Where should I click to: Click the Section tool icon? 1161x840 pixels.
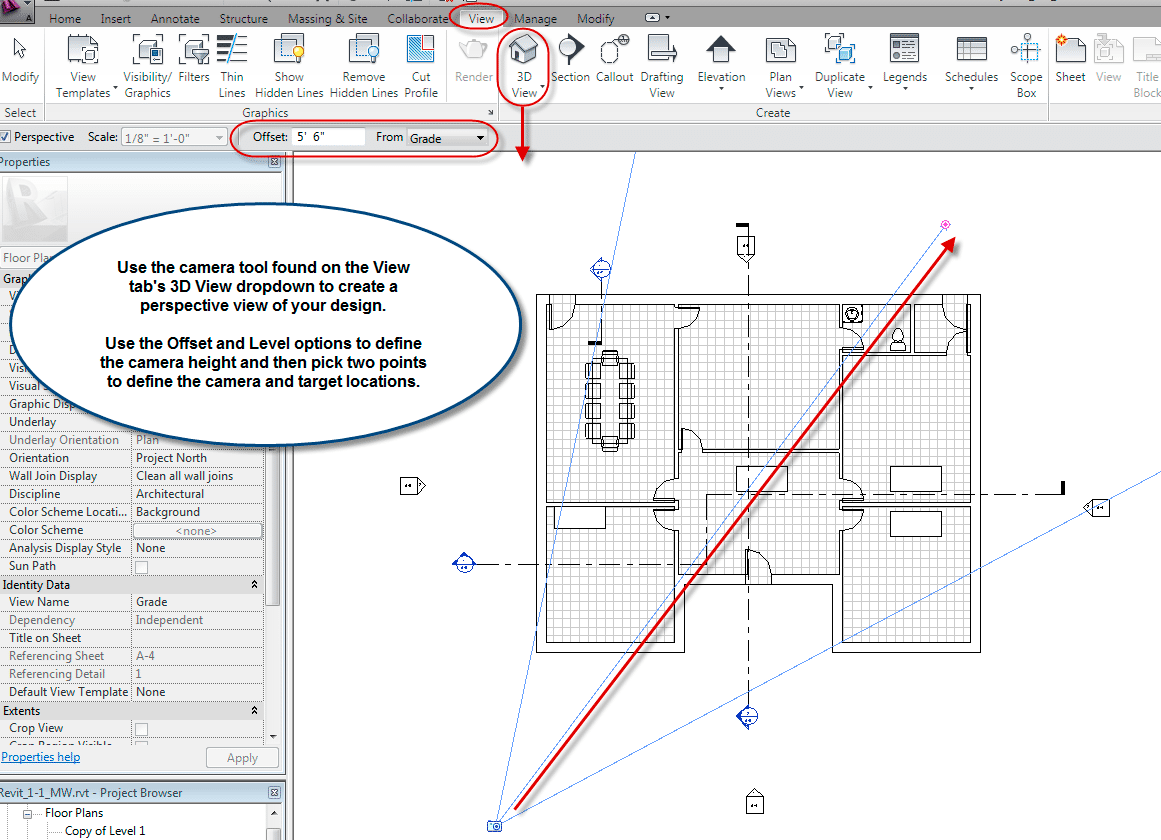570,52
